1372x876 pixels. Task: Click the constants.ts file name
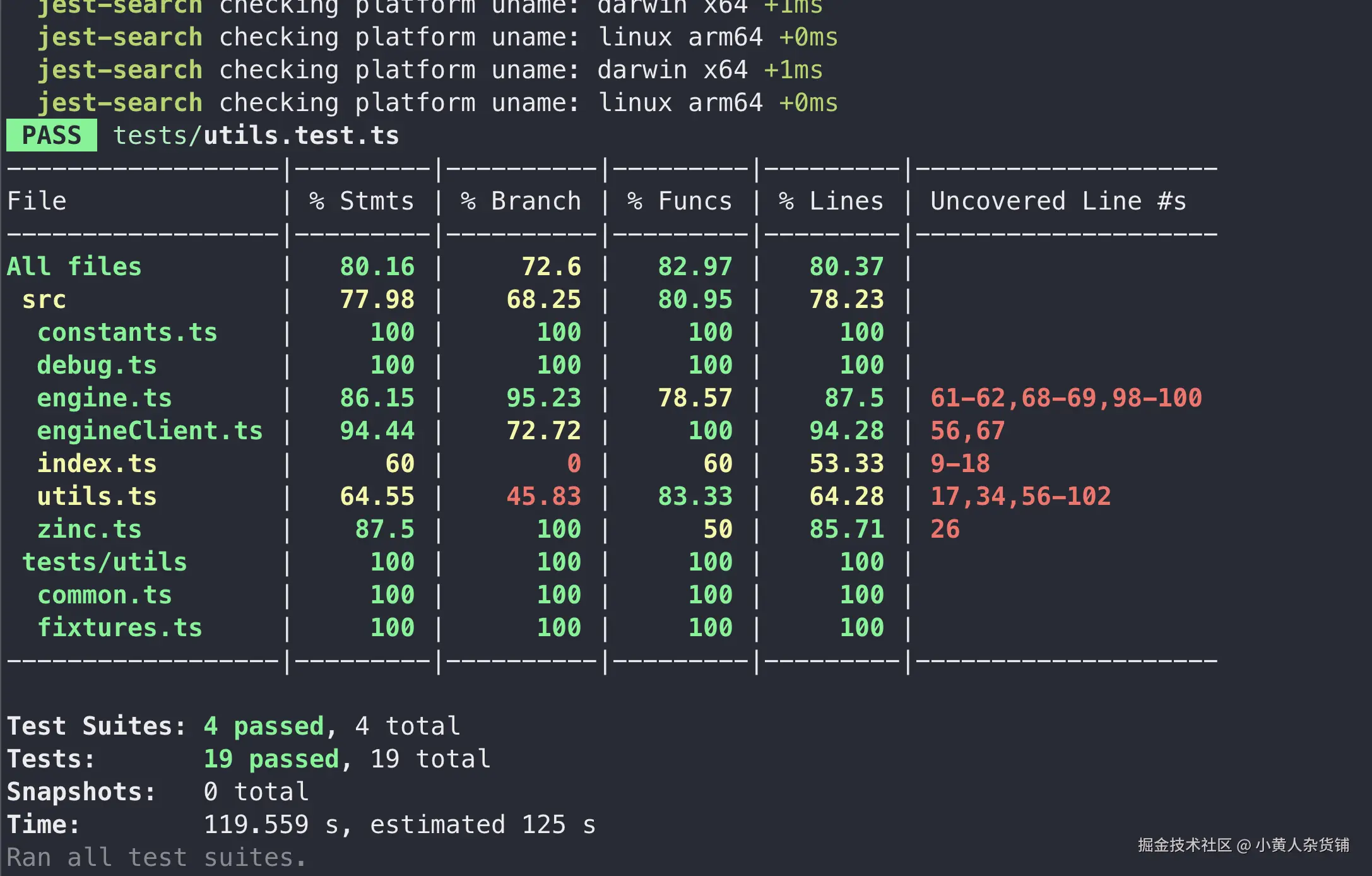tap(127, 332)
